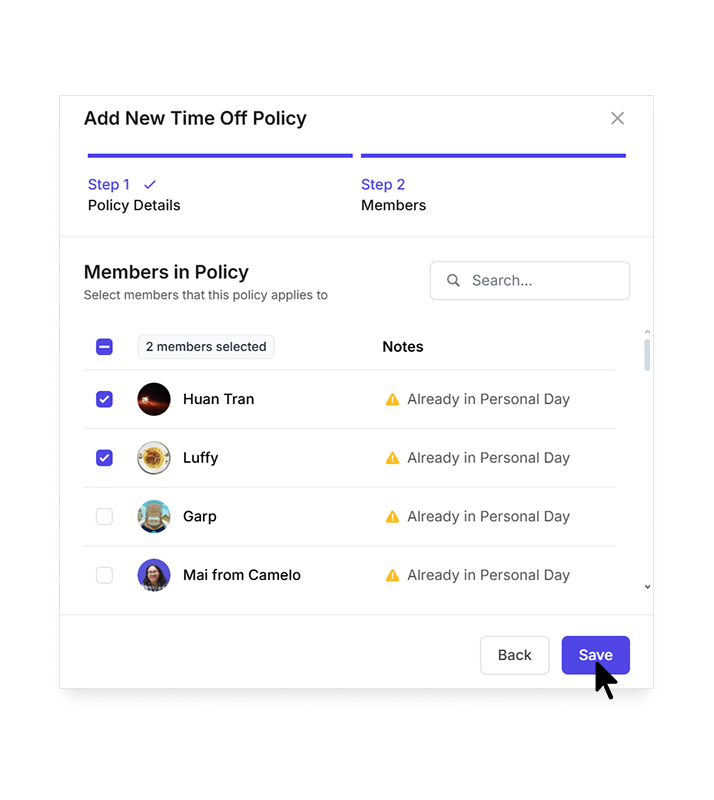Click the warning icon beside Huan Tran's note
Image resolution: width=714 pixels, height=800 pixels.
392,399
